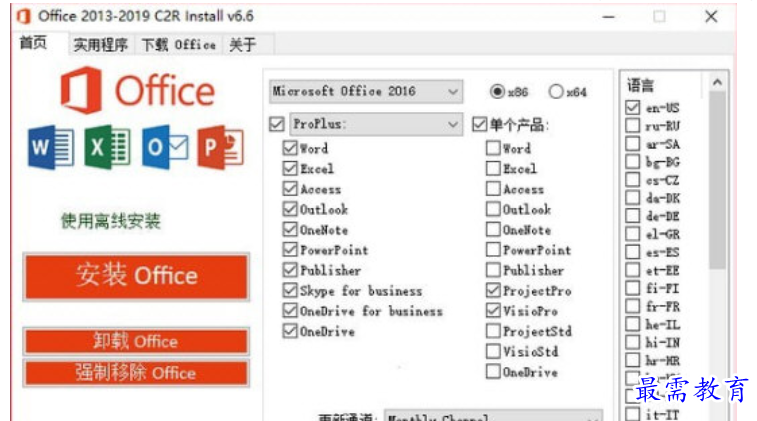The height and width of the screenshot is (421, 757).
Task: Uncheck OneNote under ProPlus
Action: point(290,229)
